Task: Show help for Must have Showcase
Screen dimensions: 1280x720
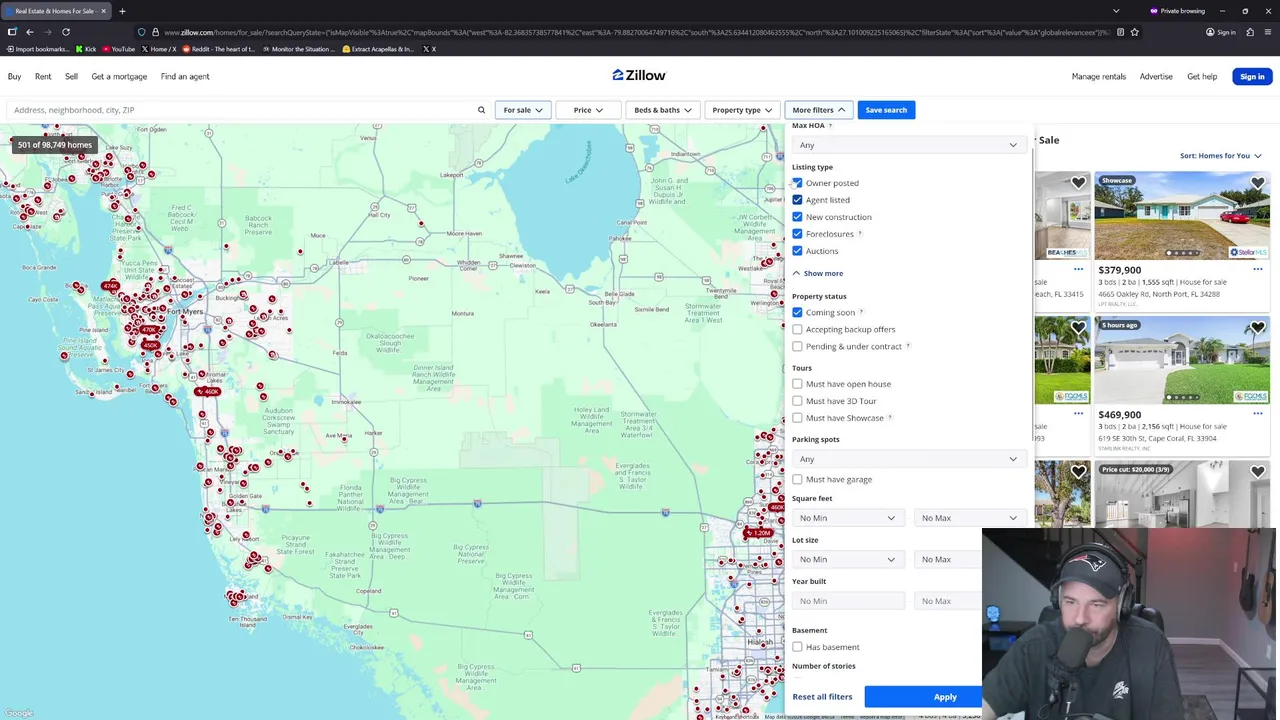Action: [890, 418]
